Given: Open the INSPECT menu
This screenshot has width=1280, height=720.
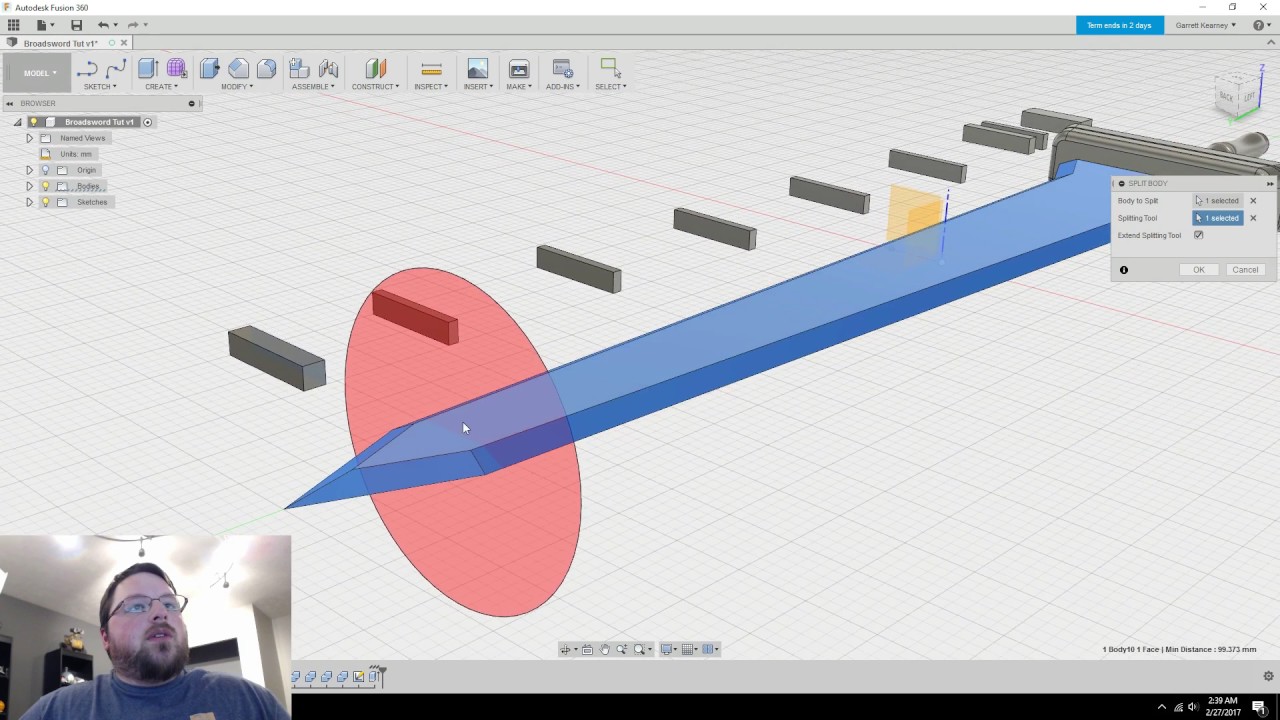Looking at the screenshot, I should [431, 86].
